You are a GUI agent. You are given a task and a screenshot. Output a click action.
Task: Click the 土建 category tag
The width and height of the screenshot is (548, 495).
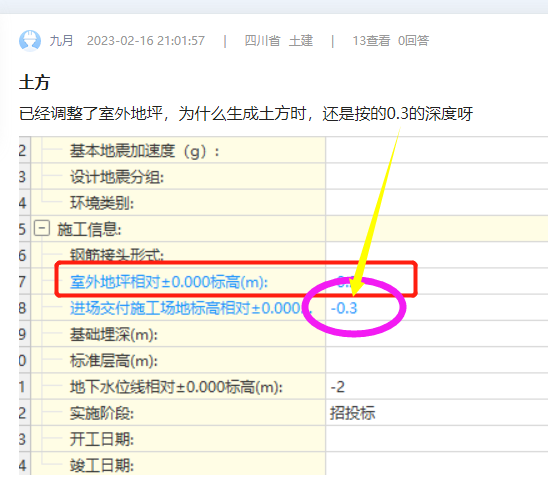click(301, 41)
